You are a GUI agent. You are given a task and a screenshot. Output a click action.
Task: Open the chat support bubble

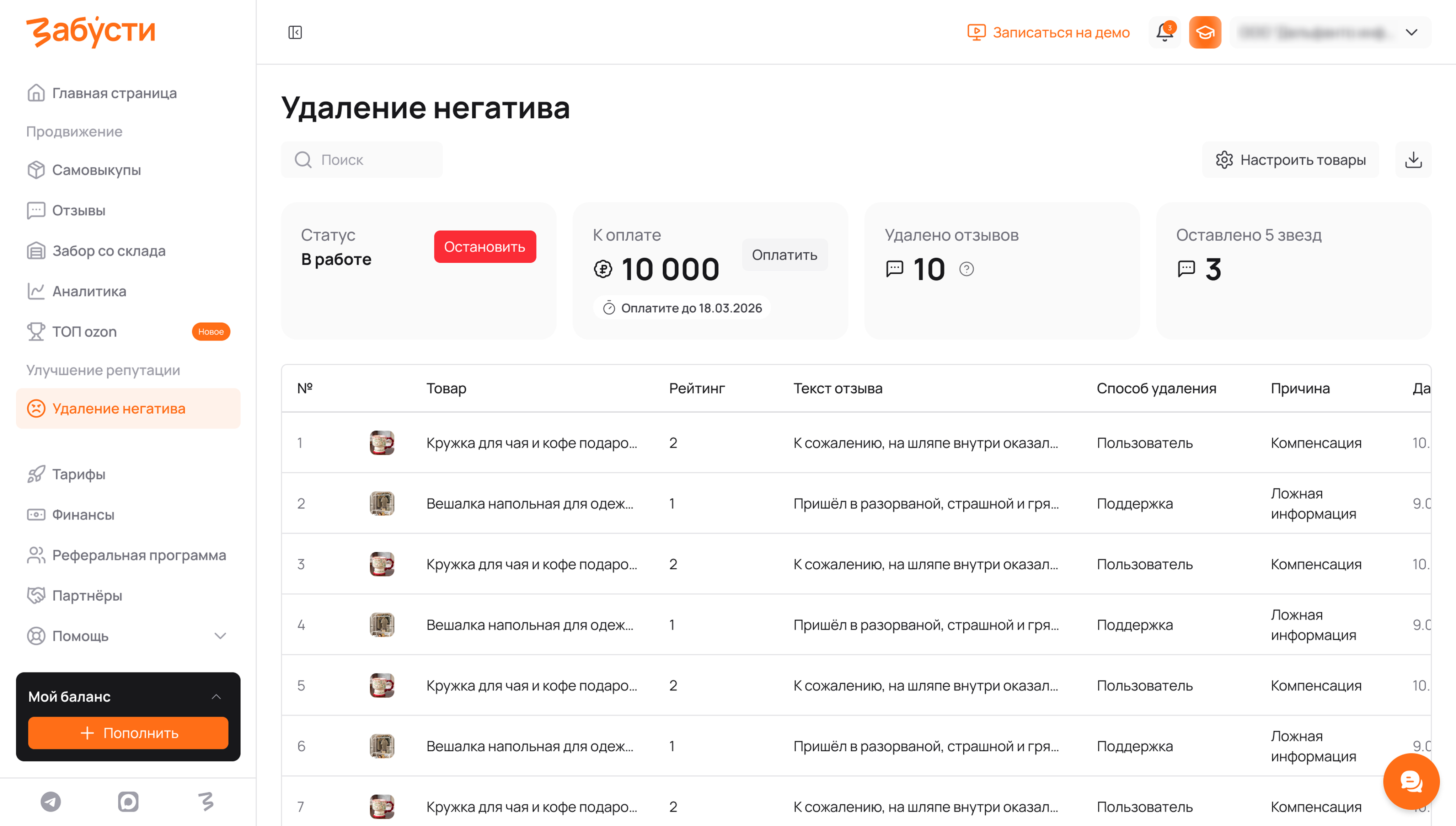click(1410, 782)
